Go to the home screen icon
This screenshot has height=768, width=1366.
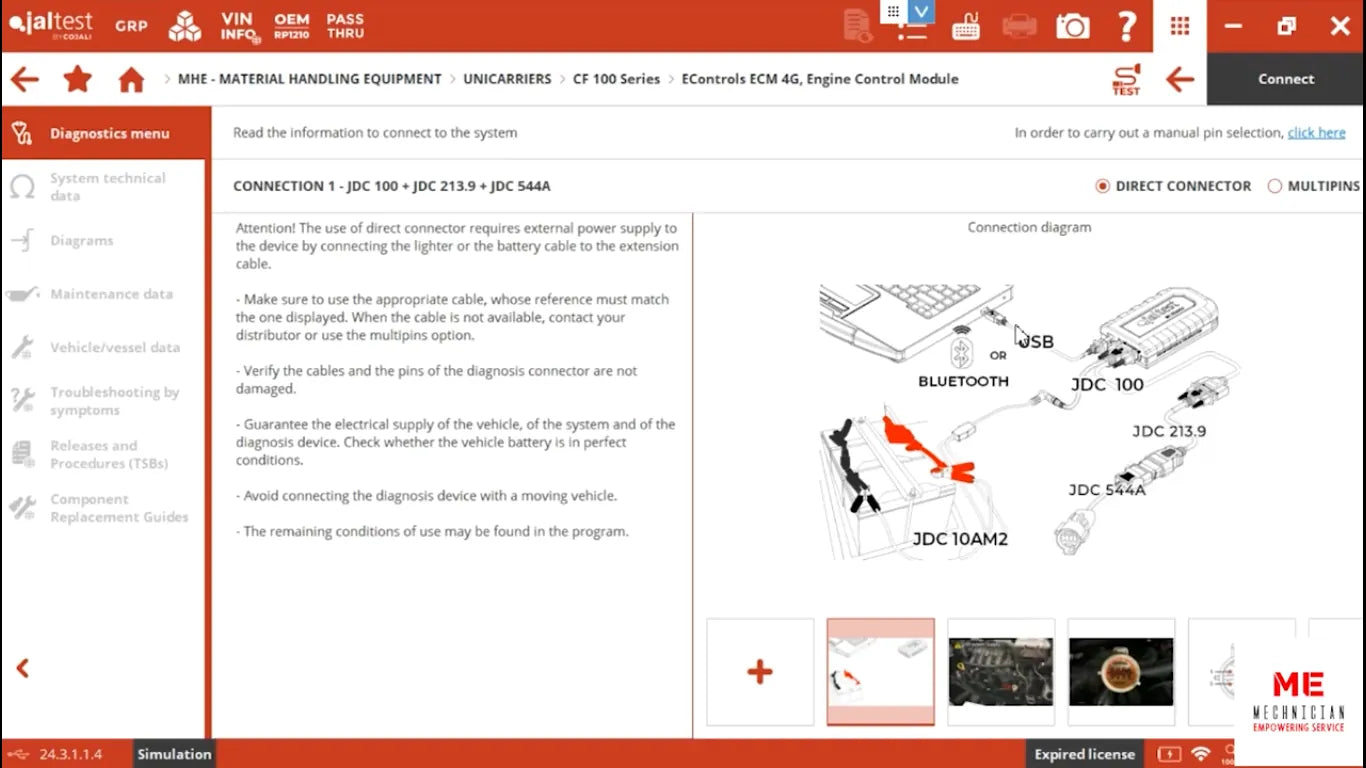131,79
